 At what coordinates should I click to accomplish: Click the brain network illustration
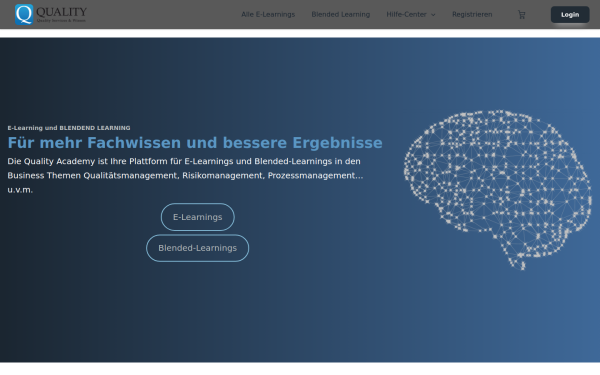tap(497, 190)
